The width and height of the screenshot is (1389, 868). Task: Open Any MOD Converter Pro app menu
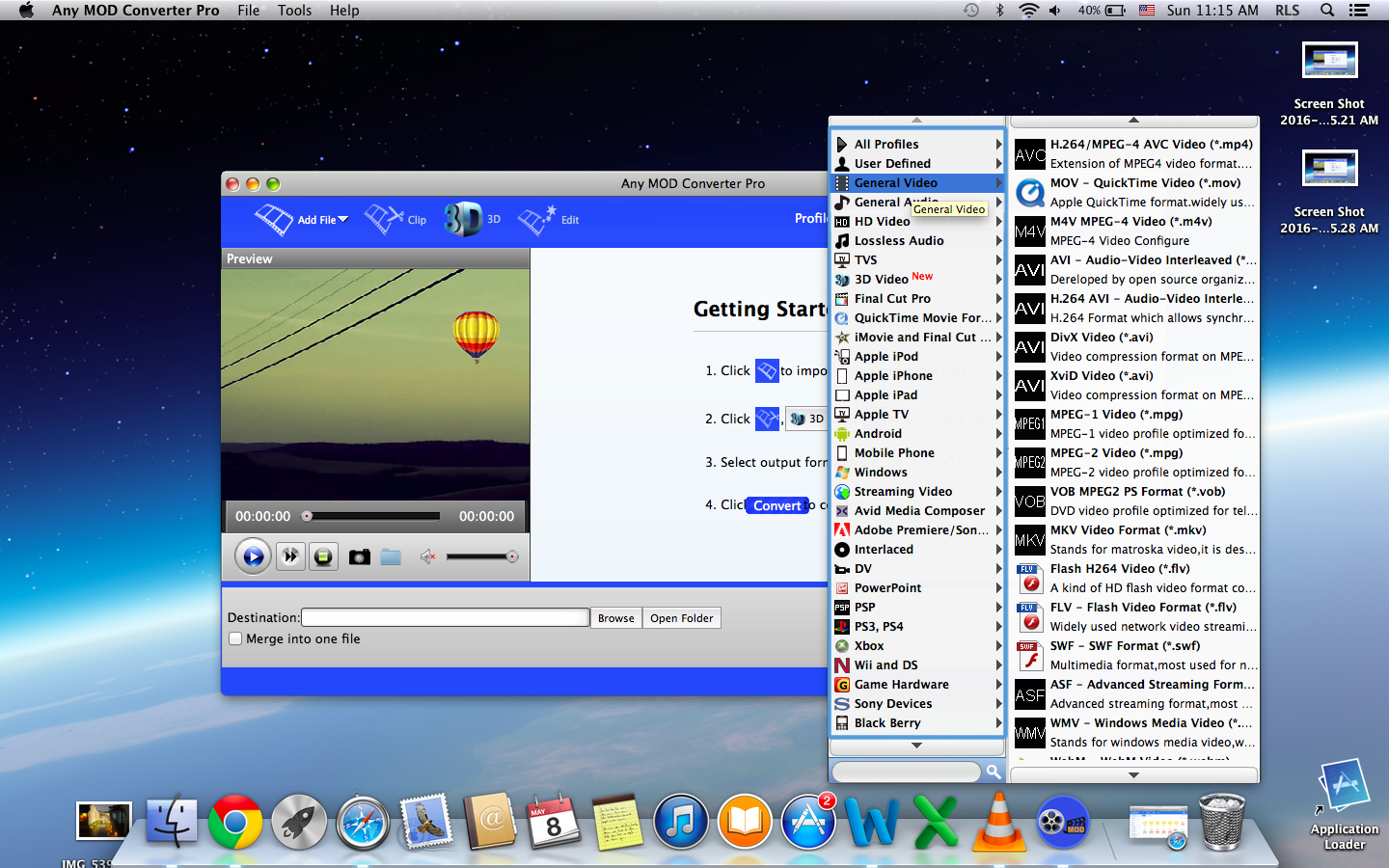pos(136,11)
